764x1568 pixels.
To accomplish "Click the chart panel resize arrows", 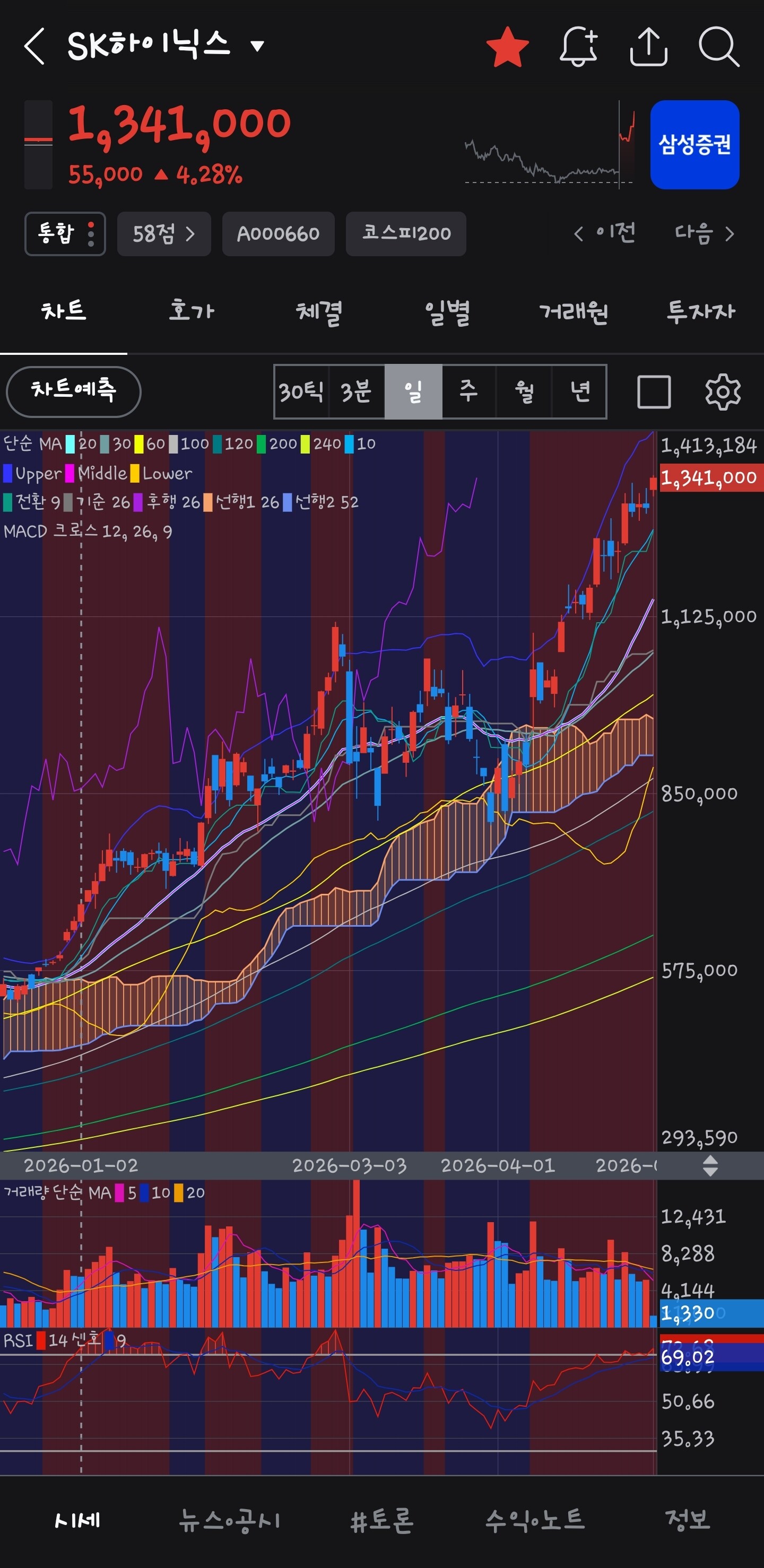I will coord(710,1165).
